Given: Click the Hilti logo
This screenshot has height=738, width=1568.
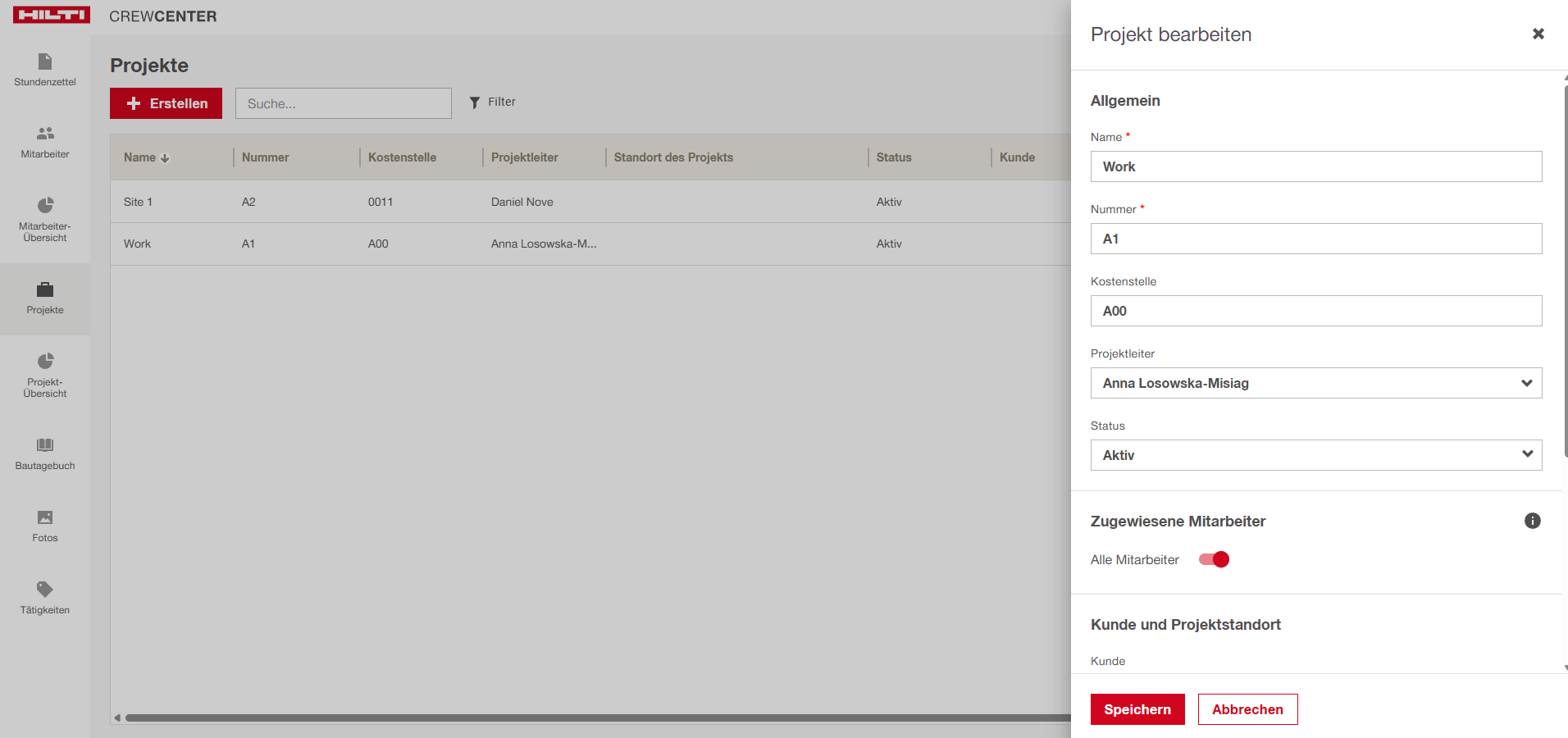Looking at the screenshot, I should [52, 16].
